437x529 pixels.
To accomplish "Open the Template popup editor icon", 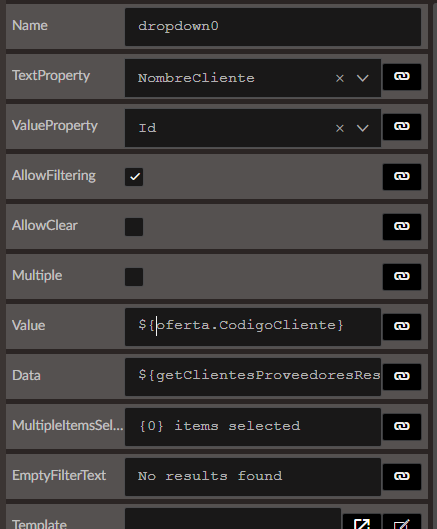I will pyautogui.click(x=362, y=523).
